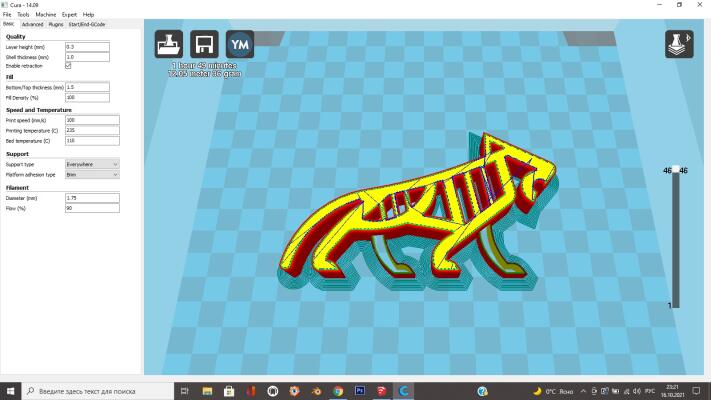Click the Shell thickness input field
Viewport: 711px width, 400px height.
87,57
